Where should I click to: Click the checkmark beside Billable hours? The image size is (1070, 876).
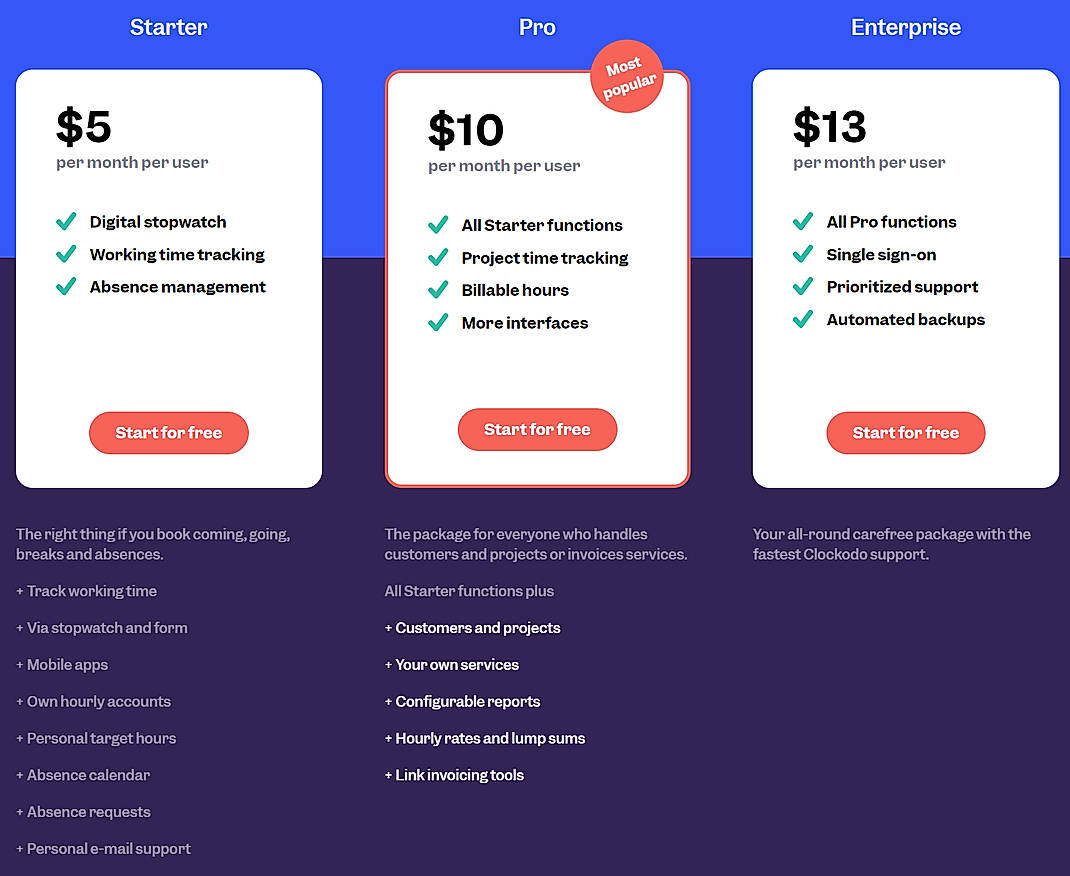click(x=438, y=291)
